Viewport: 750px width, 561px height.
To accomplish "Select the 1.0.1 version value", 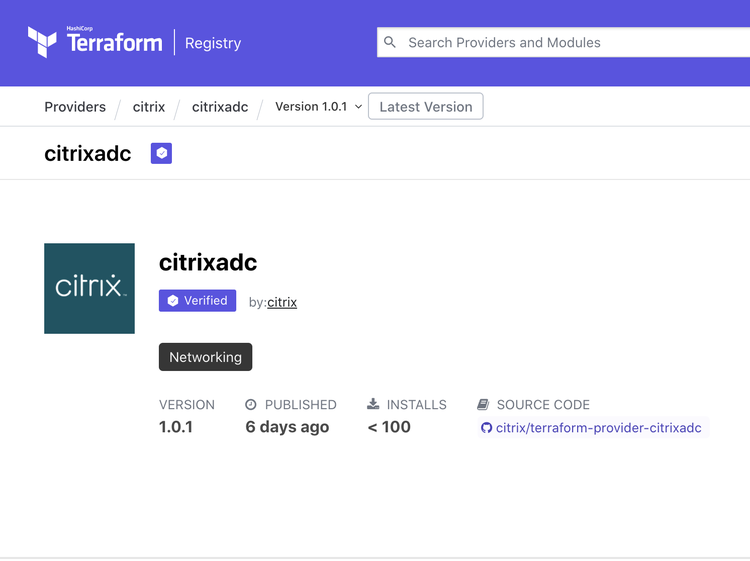I will (176, 427).
